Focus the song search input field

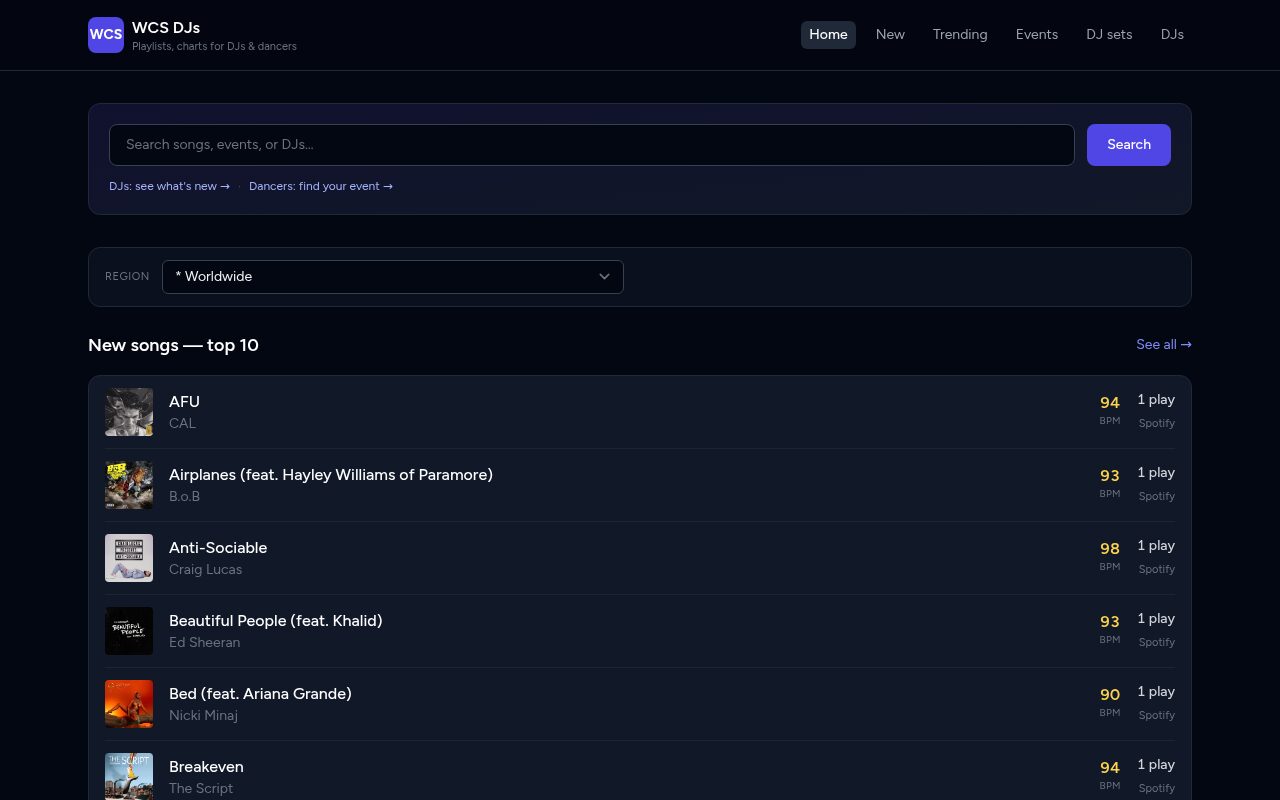(592, 145)
